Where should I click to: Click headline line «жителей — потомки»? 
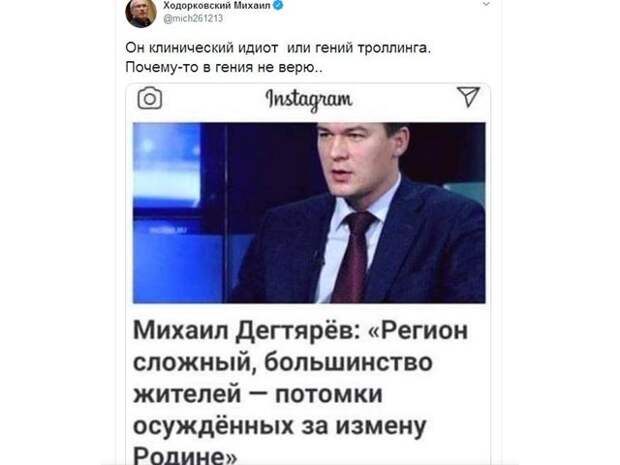[258, 394]
